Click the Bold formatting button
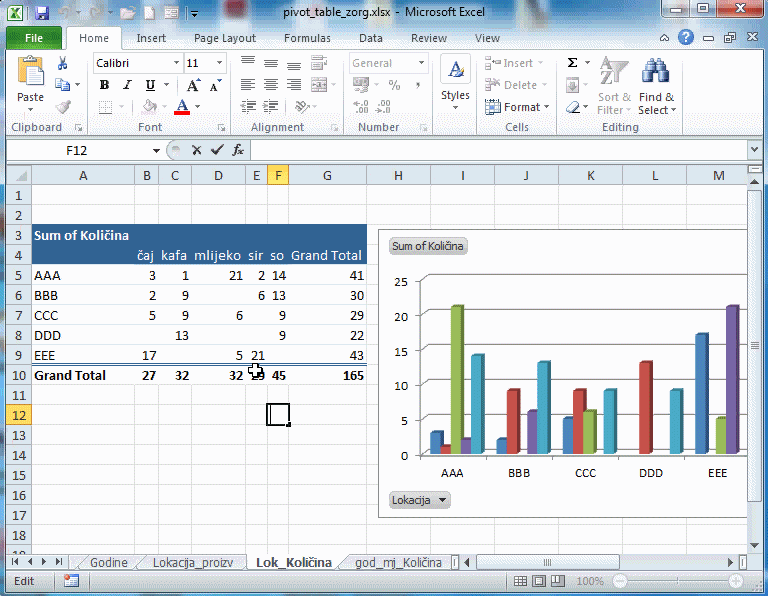Viewport: 768px width, 596px height. [104, 85]
